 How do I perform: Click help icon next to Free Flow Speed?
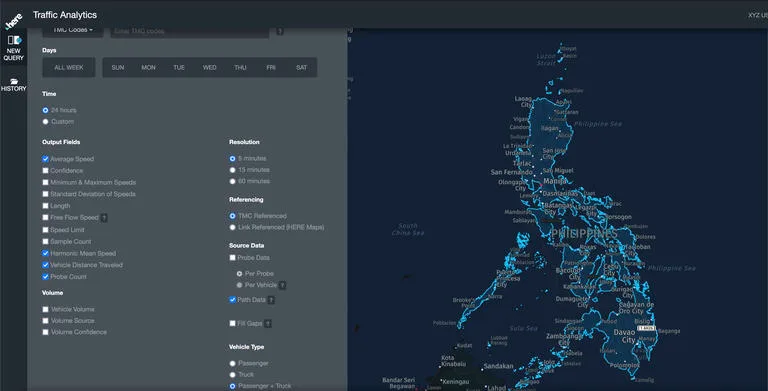pyautogui.click(x=104, y=218)
